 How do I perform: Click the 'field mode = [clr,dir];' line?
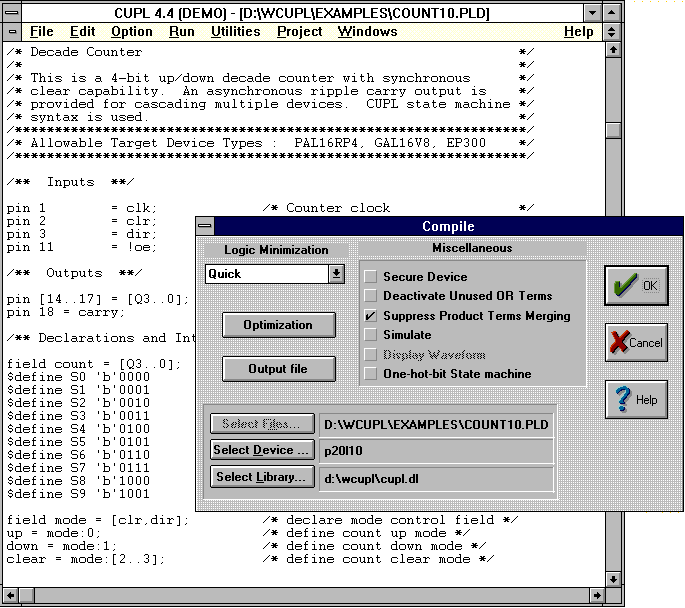click(97, 520)
